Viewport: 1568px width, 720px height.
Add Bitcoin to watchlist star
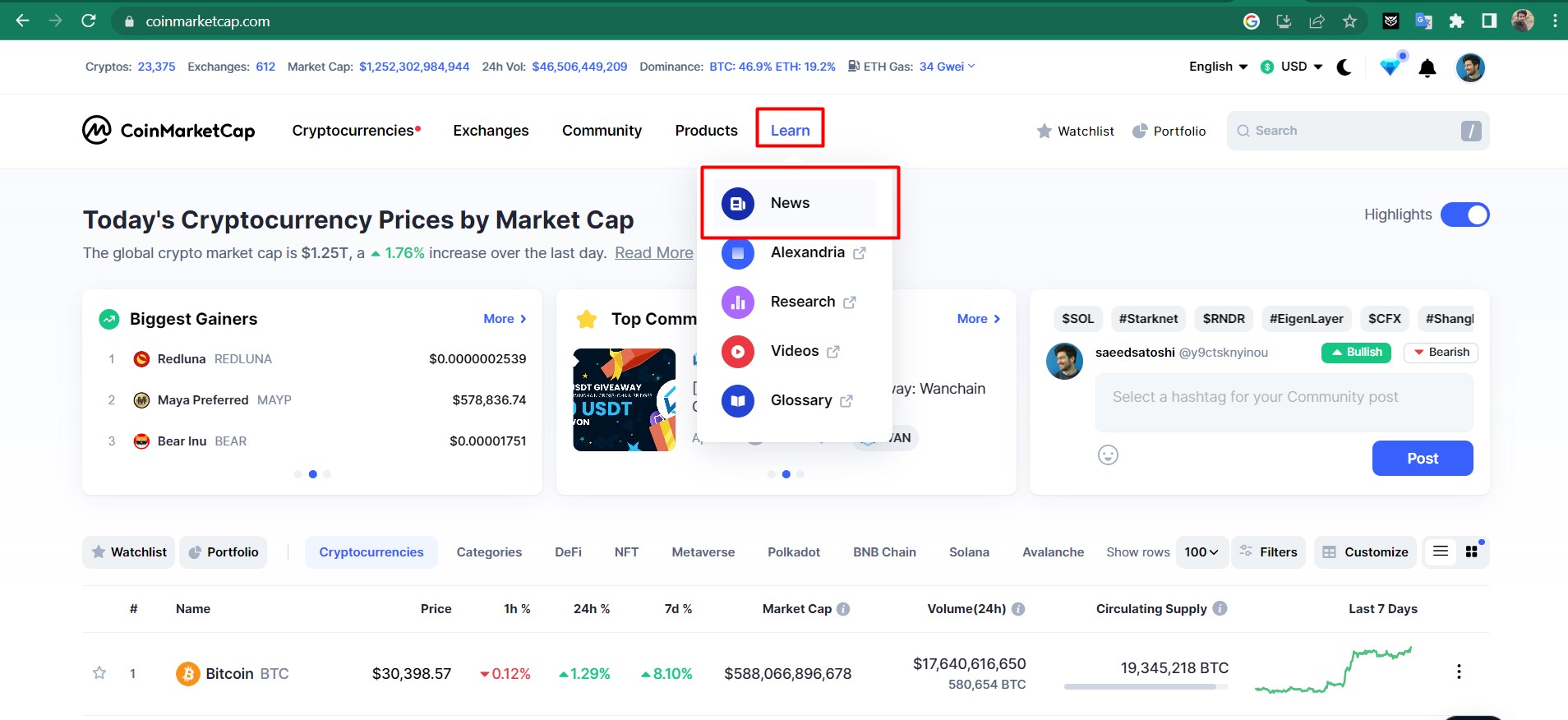99,673
